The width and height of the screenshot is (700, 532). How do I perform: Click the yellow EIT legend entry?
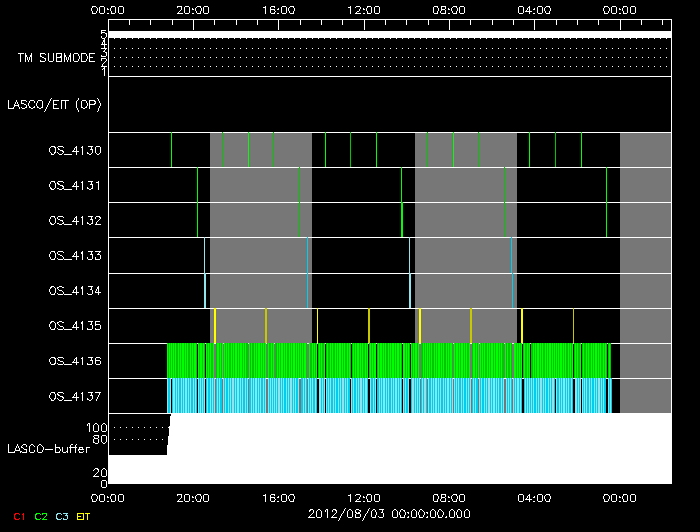[83, 517]
